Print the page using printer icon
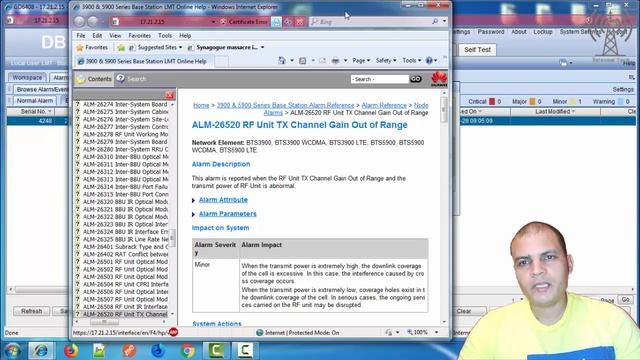640x360 pixels. 335,60
